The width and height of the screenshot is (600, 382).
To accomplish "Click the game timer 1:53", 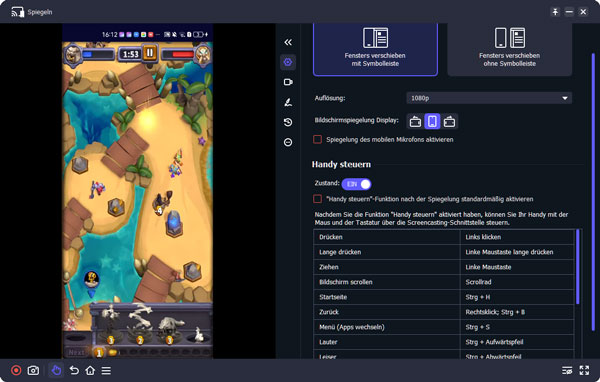I will coord(130,54).
